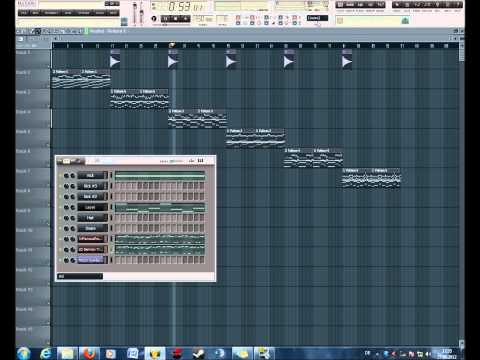Toggle the first step of the Hat channel

pos(117,218)
